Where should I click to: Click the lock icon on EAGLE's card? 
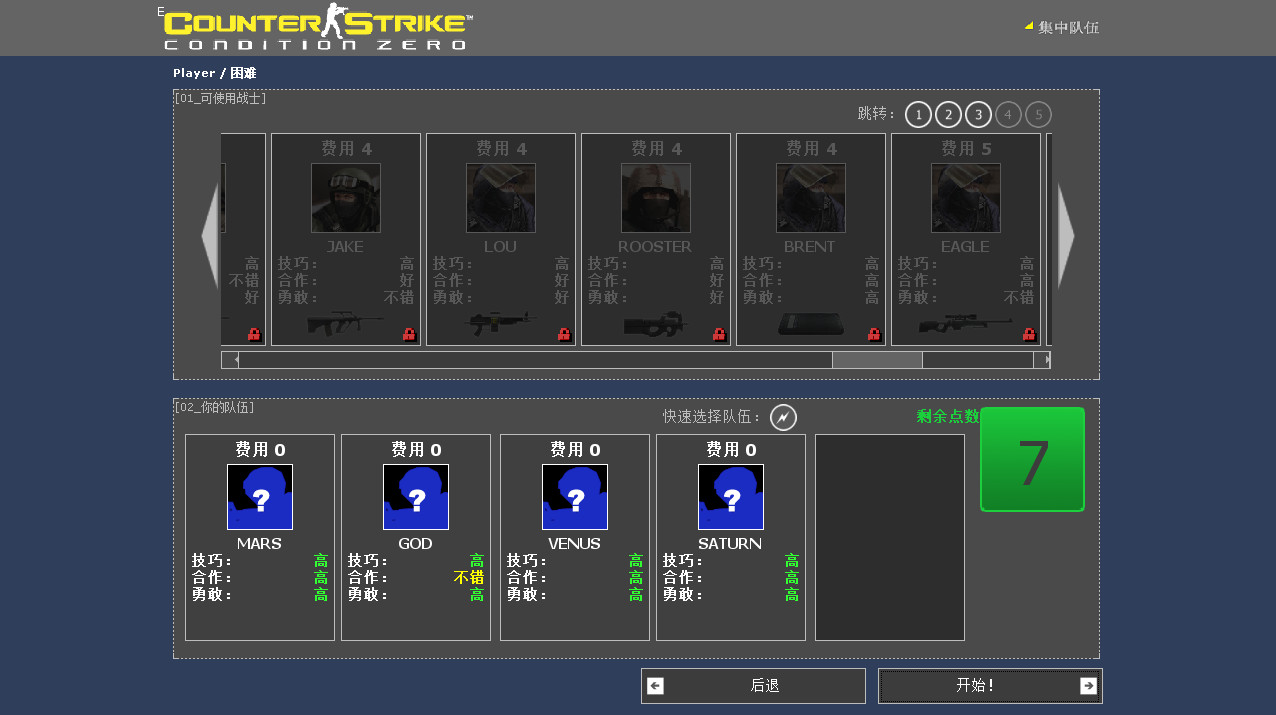[1028, 334]
